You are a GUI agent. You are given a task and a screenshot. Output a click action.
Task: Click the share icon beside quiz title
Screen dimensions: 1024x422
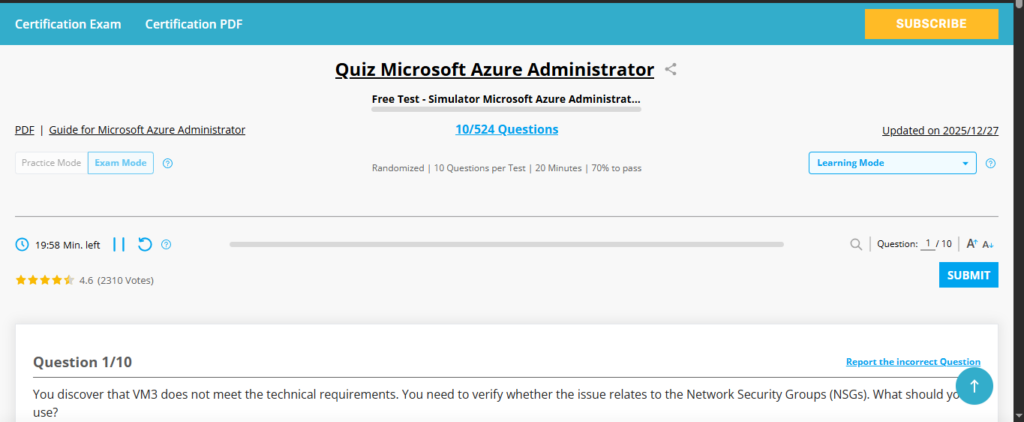click(672, 70)
